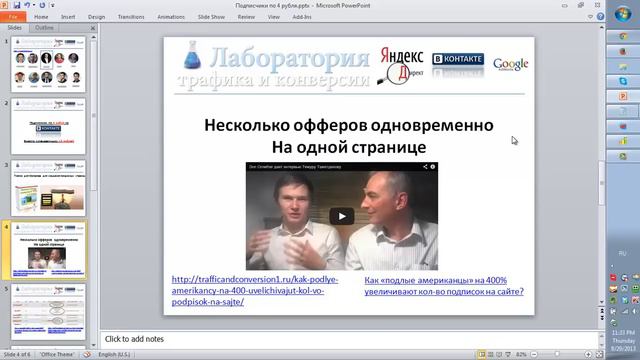The width and height of the screenshot is (640, 360).
Task: Click the ВКонтакте logo on slide
Action: (458, 59)
